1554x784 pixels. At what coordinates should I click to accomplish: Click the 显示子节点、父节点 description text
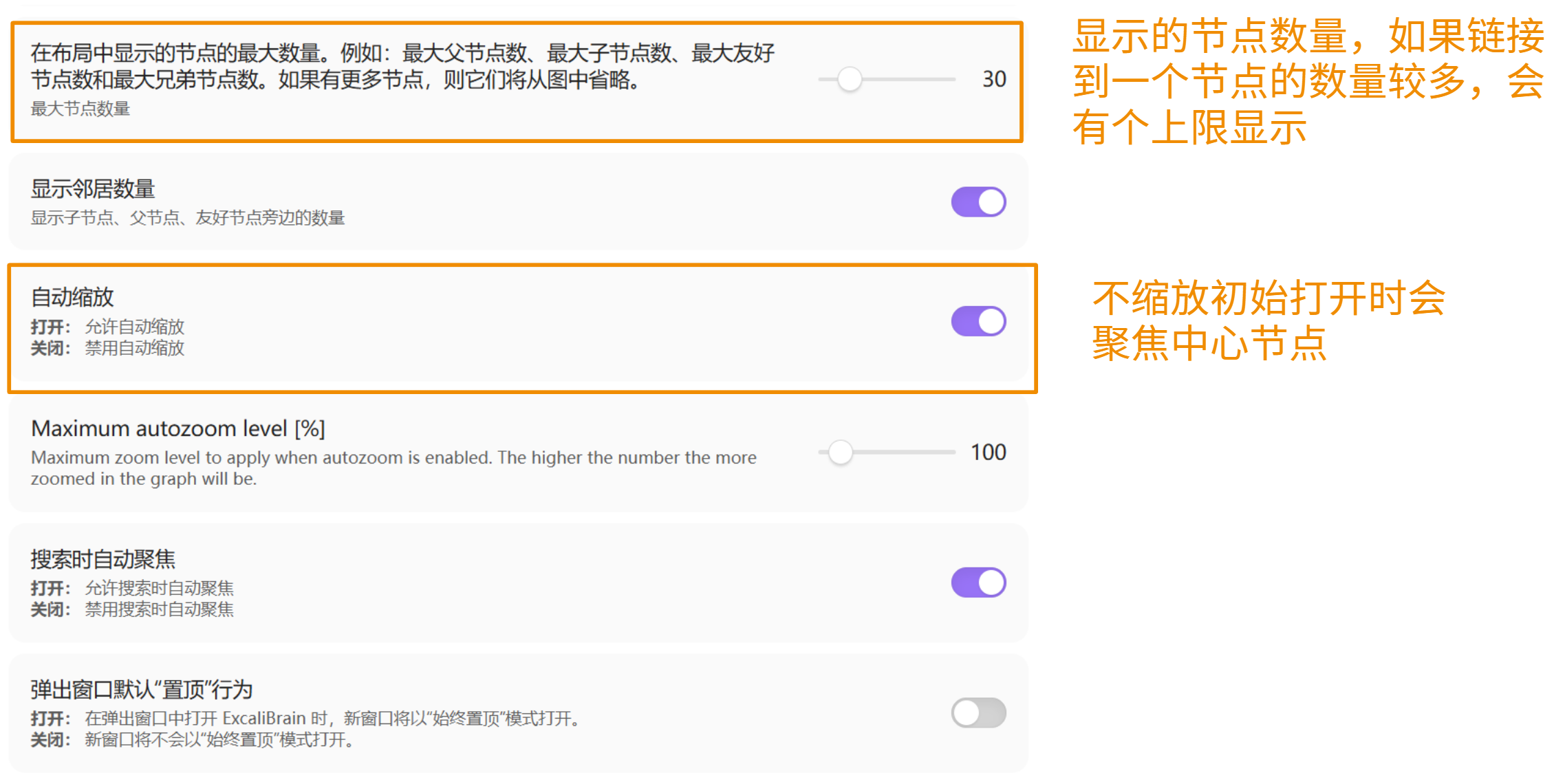(x=187, y=218)
